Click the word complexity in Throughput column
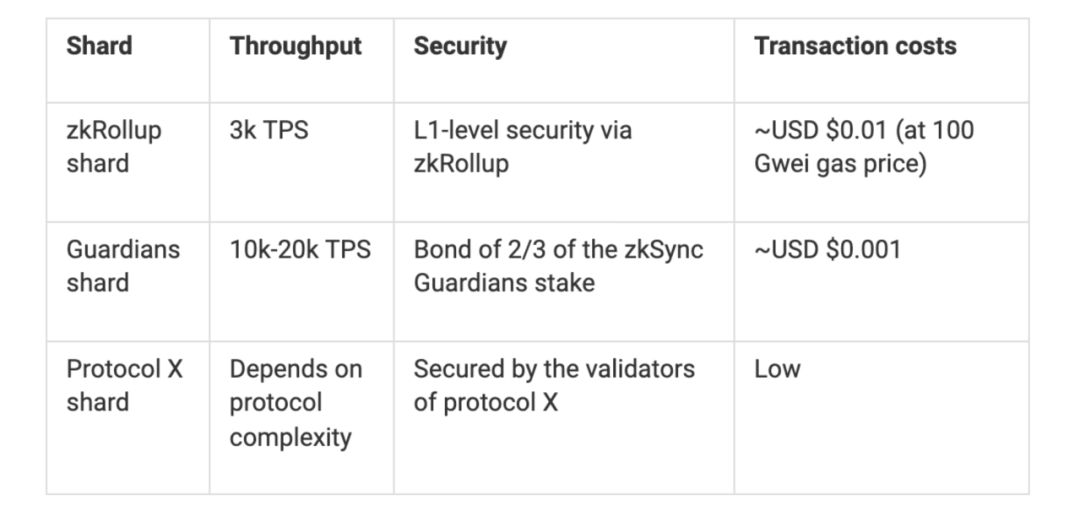The height and width of the screenshot is (512, 1080). [x=290, y=437]
